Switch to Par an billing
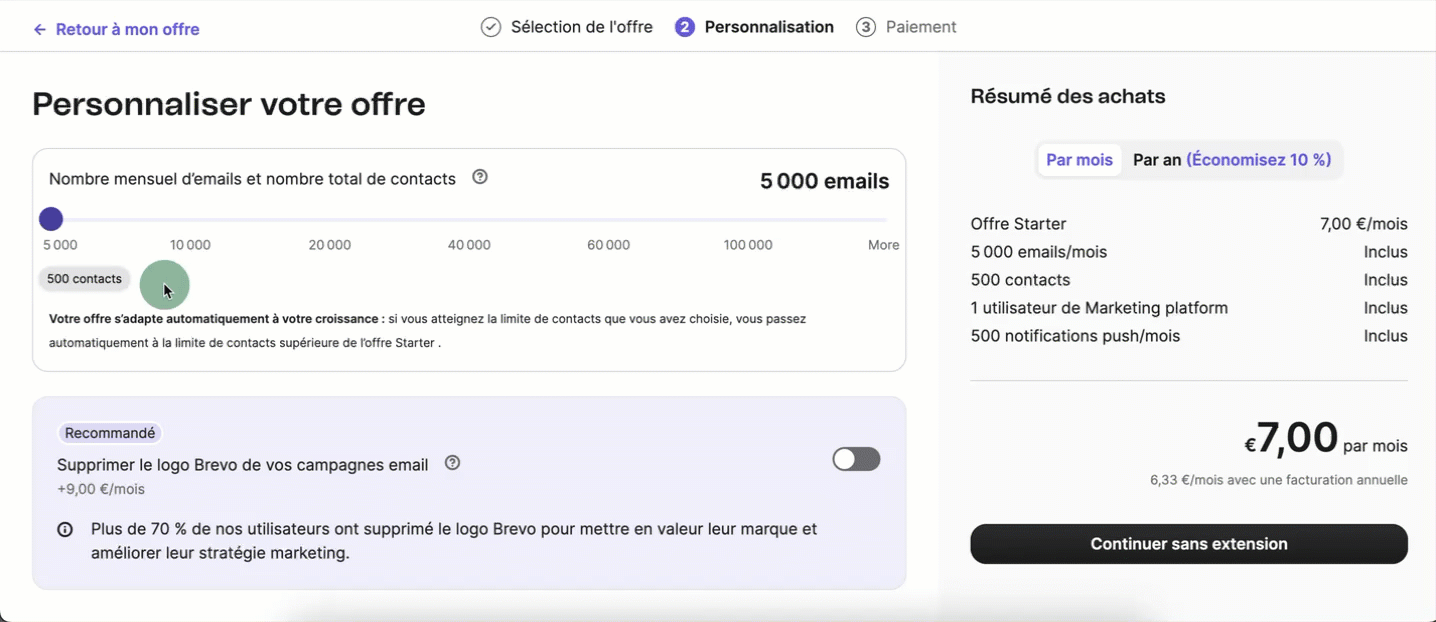The width and height of the screenshot is (1436, 622). coord(1232,160)
